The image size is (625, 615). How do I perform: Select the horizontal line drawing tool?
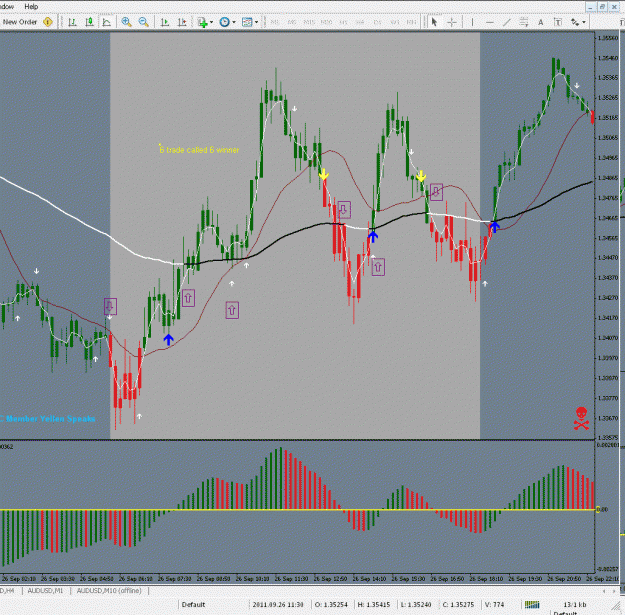point(490,22)
